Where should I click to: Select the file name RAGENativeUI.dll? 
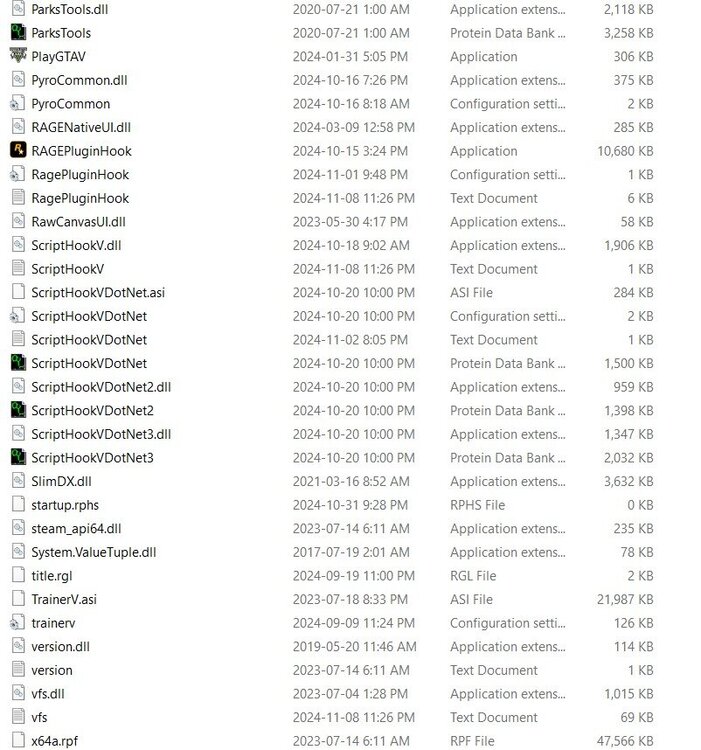(81, 127)
